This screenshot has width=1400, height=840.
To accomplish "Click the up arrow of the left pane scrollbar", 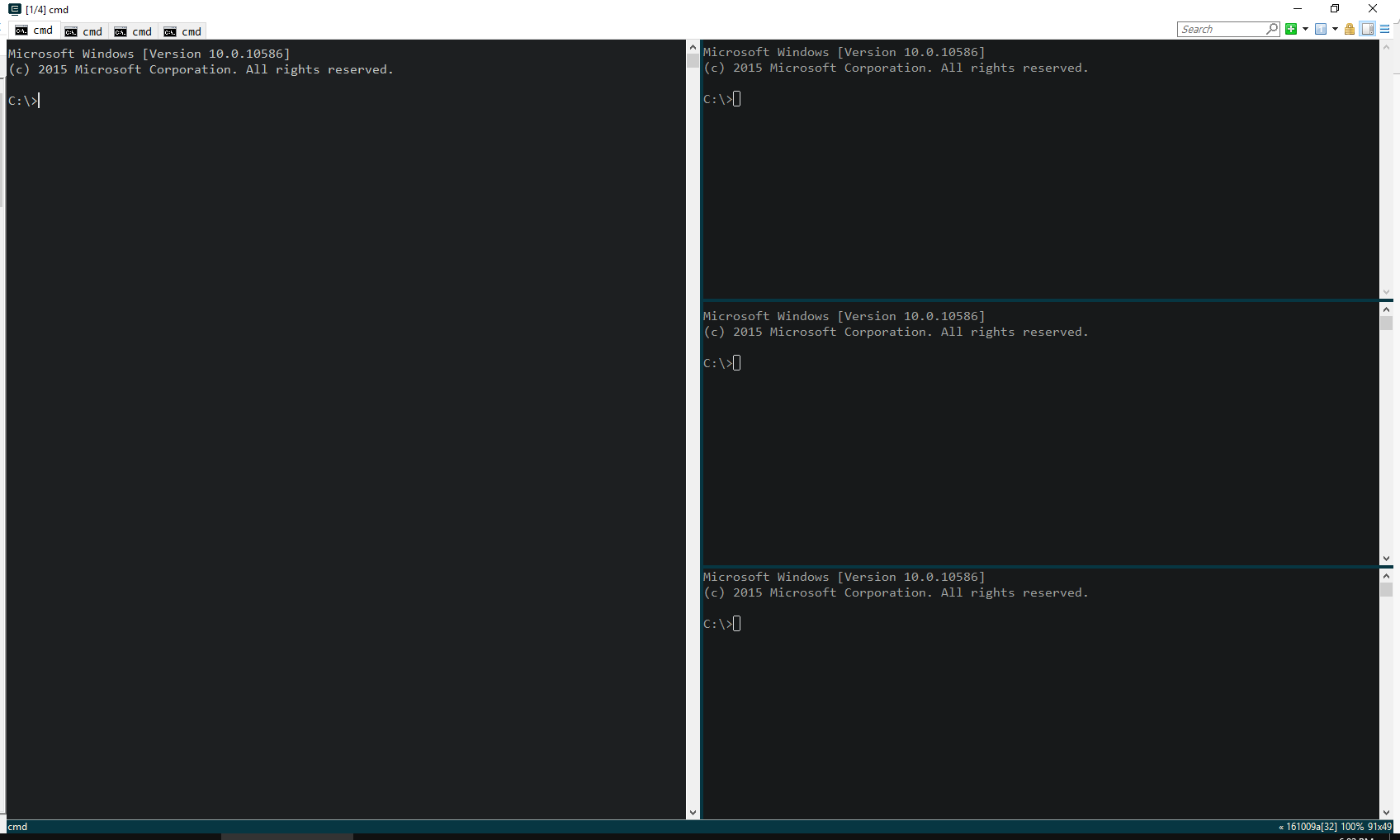I will coord(693,48).
